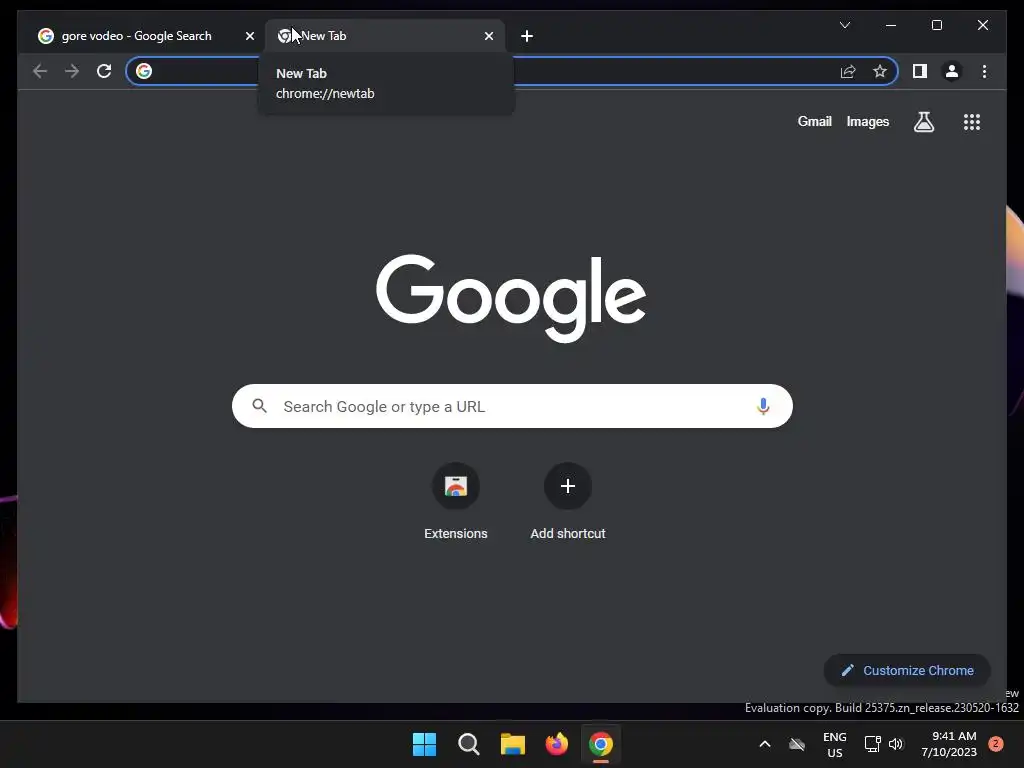
Task: Open the notifications badge showing 2
Action: pos(995,744)
